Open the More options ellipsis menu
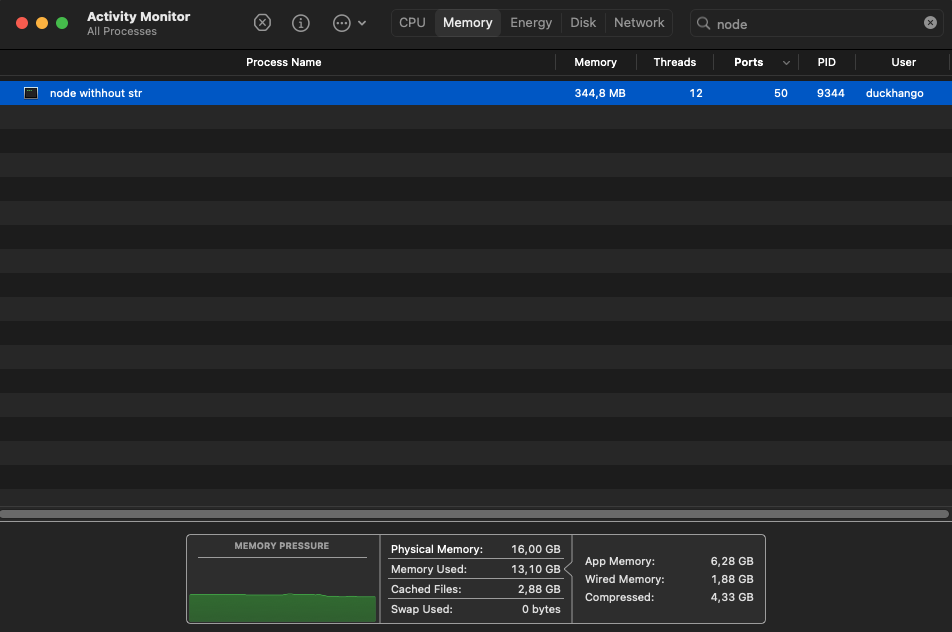 [349, 23]
